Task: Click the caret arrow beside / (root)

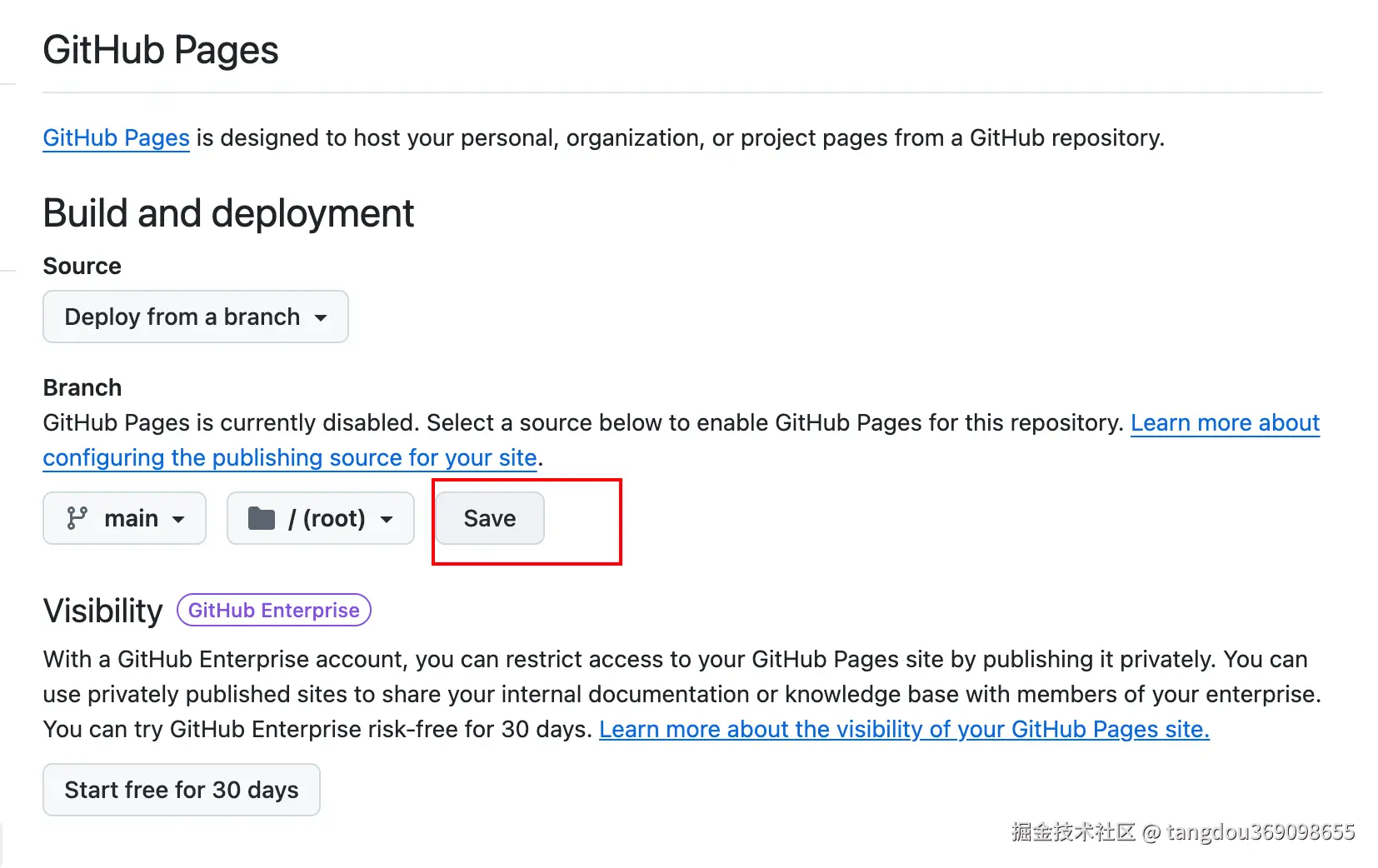Action: (387, 519)
